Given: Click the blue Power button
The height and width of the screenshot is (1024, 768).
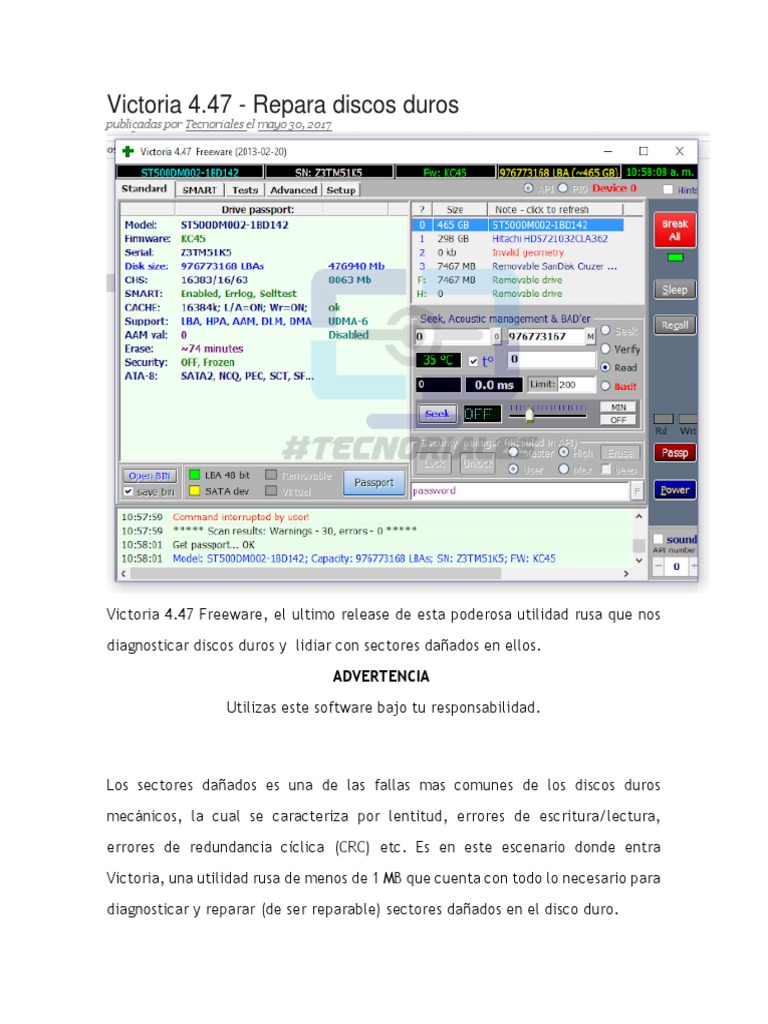Looking at the screenshot, I should (675, 490).
